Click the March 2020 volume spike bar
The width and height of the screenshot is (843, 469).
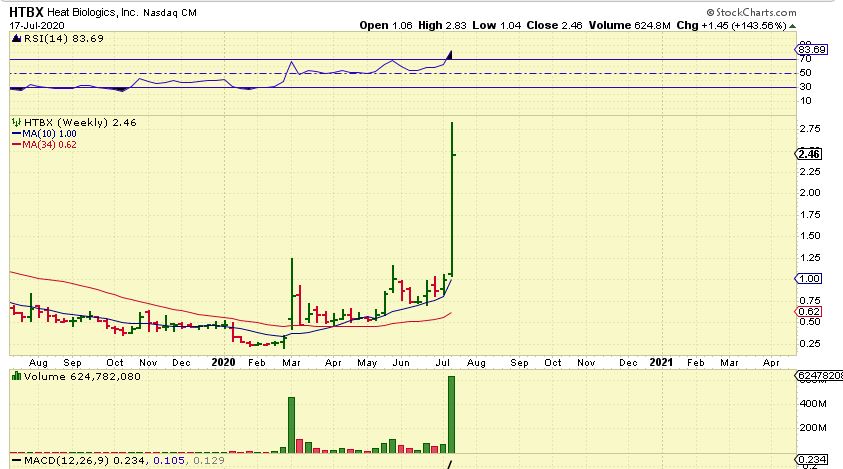tap(292, 425)
